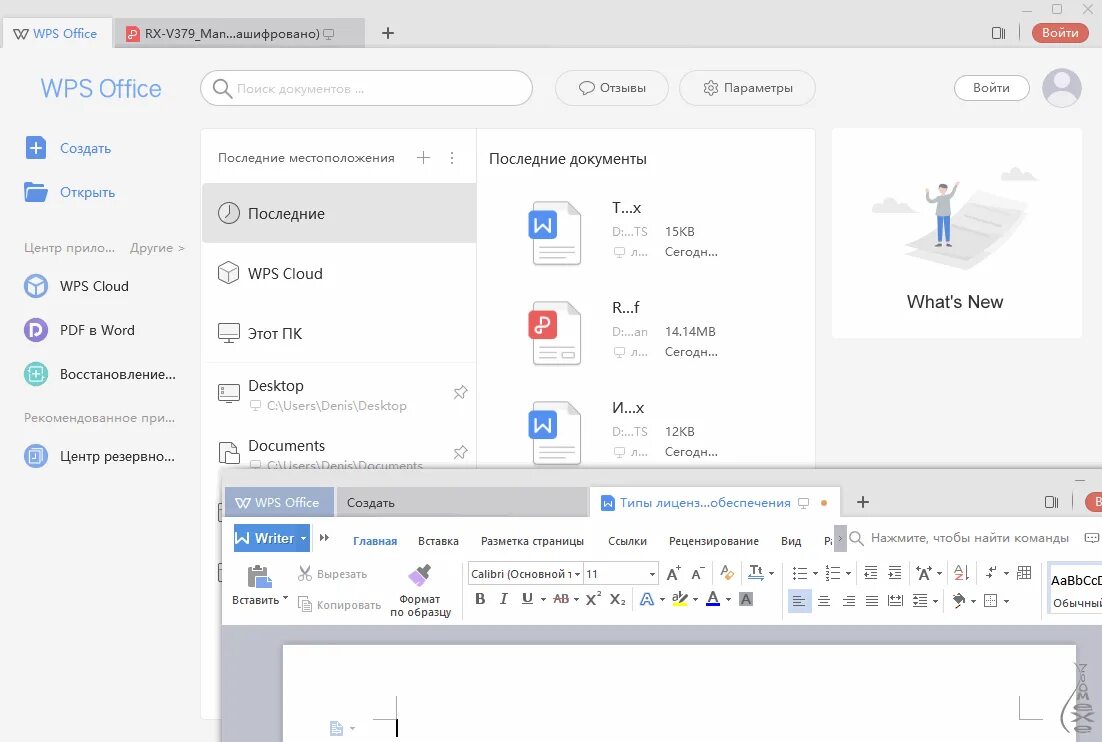The width and height of the screenshot is (1102, 742).
Task: Click the Clear formatting eraser icon
Action: tap(727, 573)
